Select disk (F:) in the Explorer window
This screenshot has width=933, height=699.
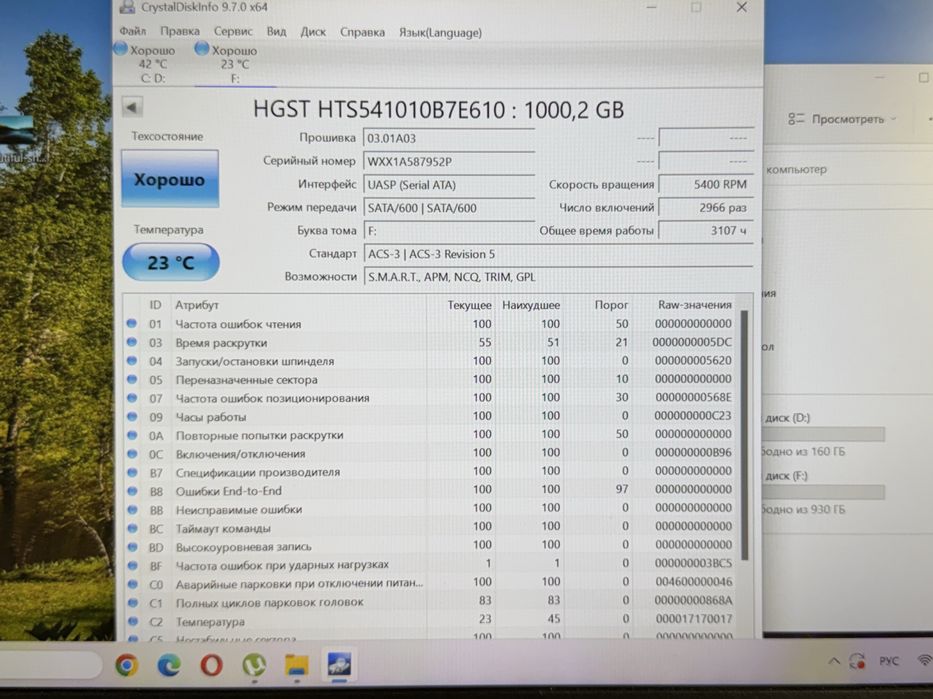point(786,475)
